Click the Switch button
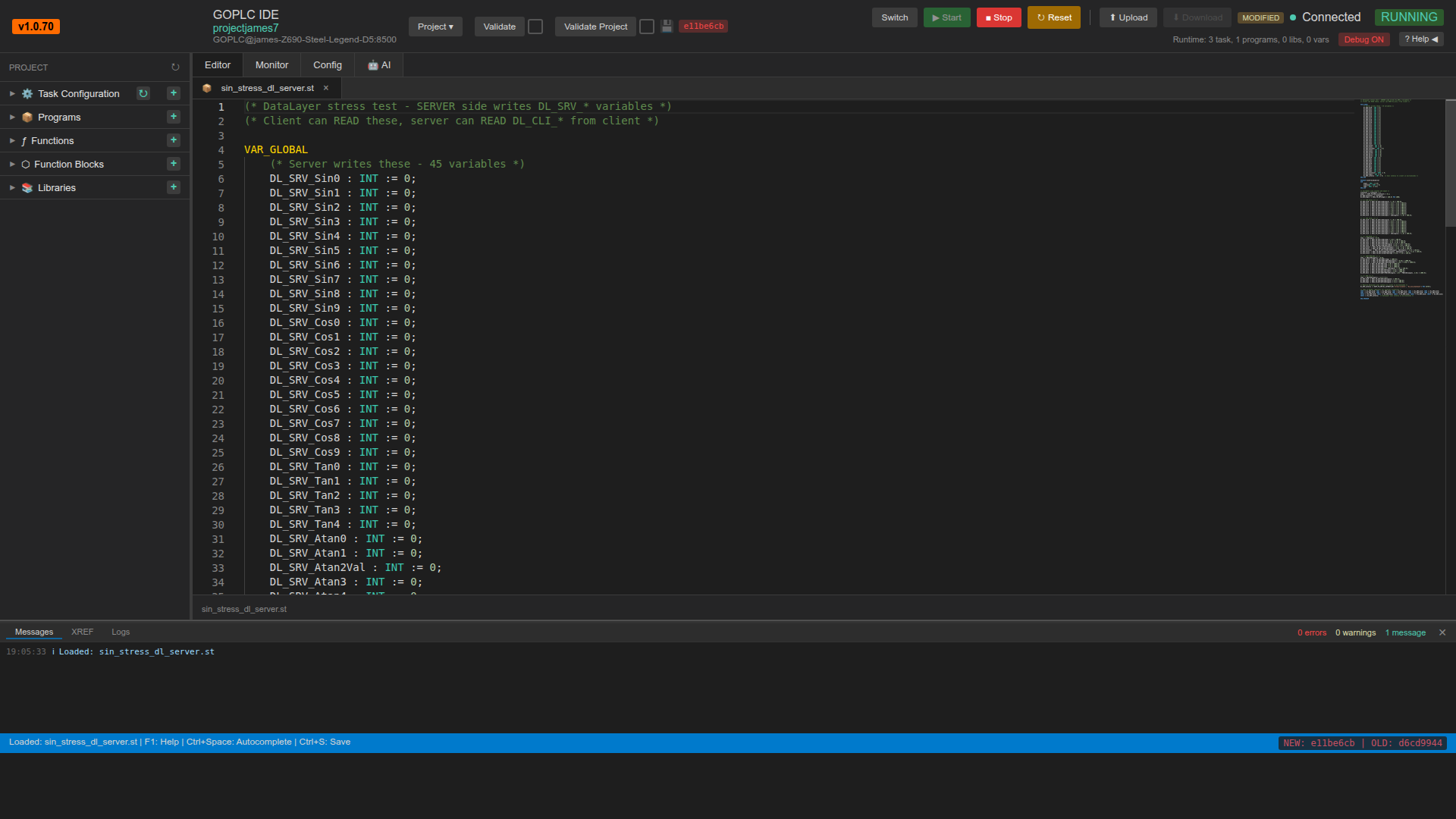 tap(895, 17)
